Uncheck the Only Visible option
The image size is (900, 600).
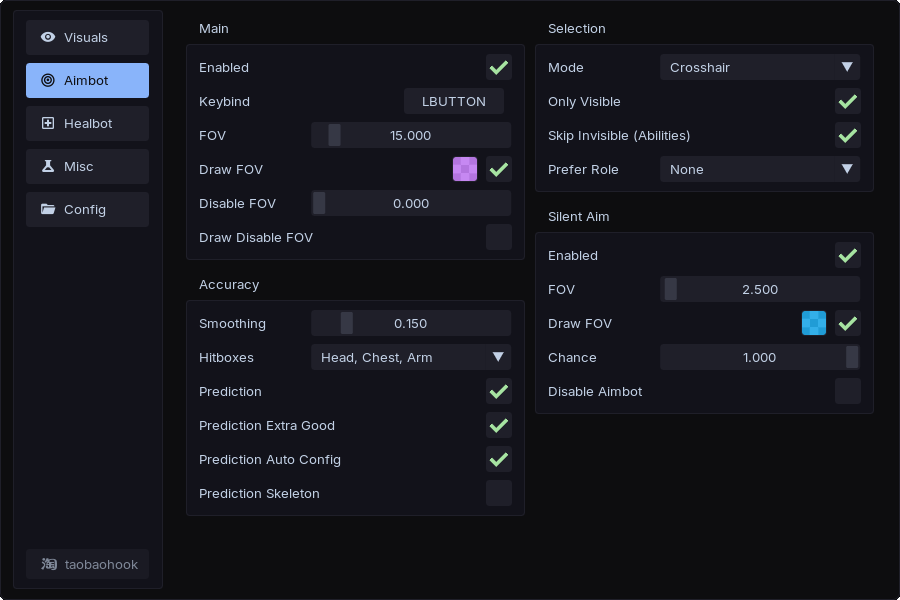point(847,102)
